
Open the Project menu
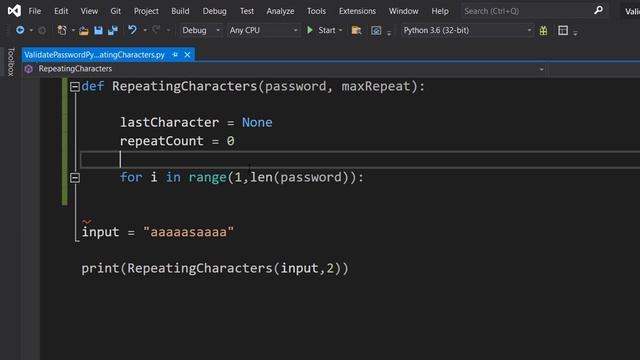pyautogui.click(x=146, y=11)
